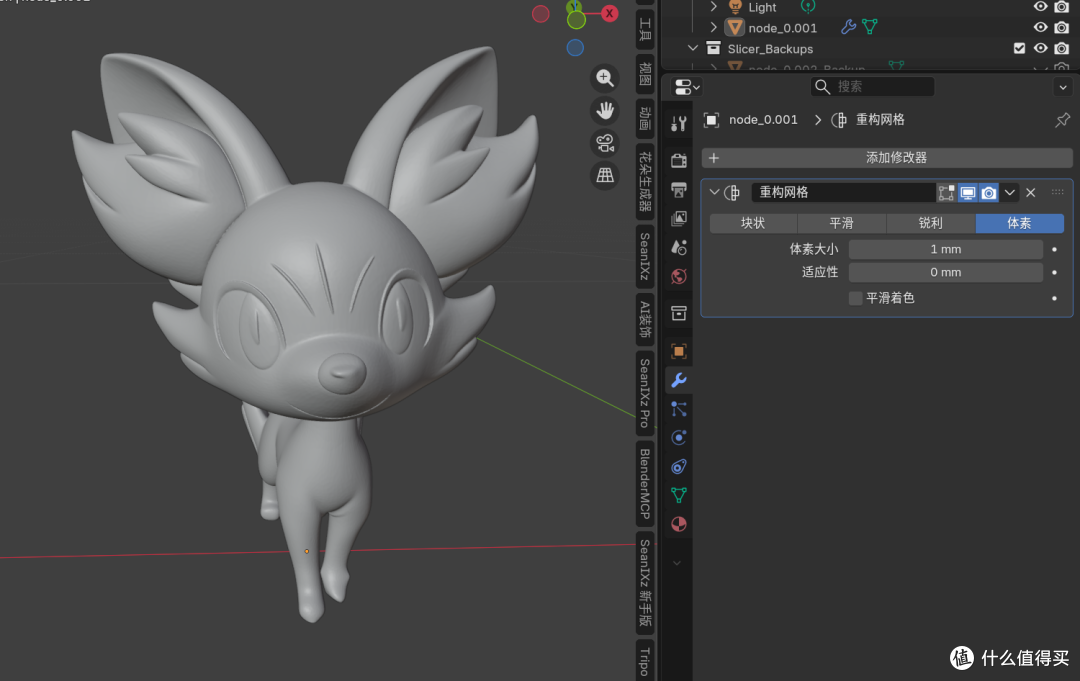Click the 体素大小 value field
Image resolution: width=1080 pixels, height=681 pixels.
946,249
